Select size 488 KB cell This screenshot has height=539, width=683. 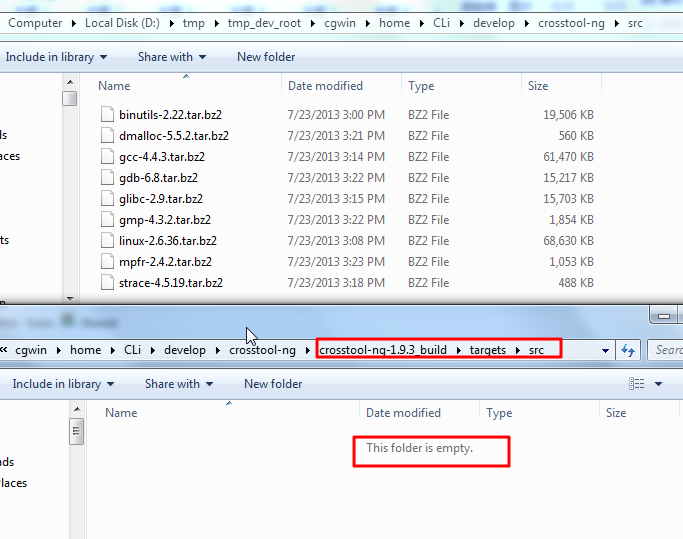(576, 282)
